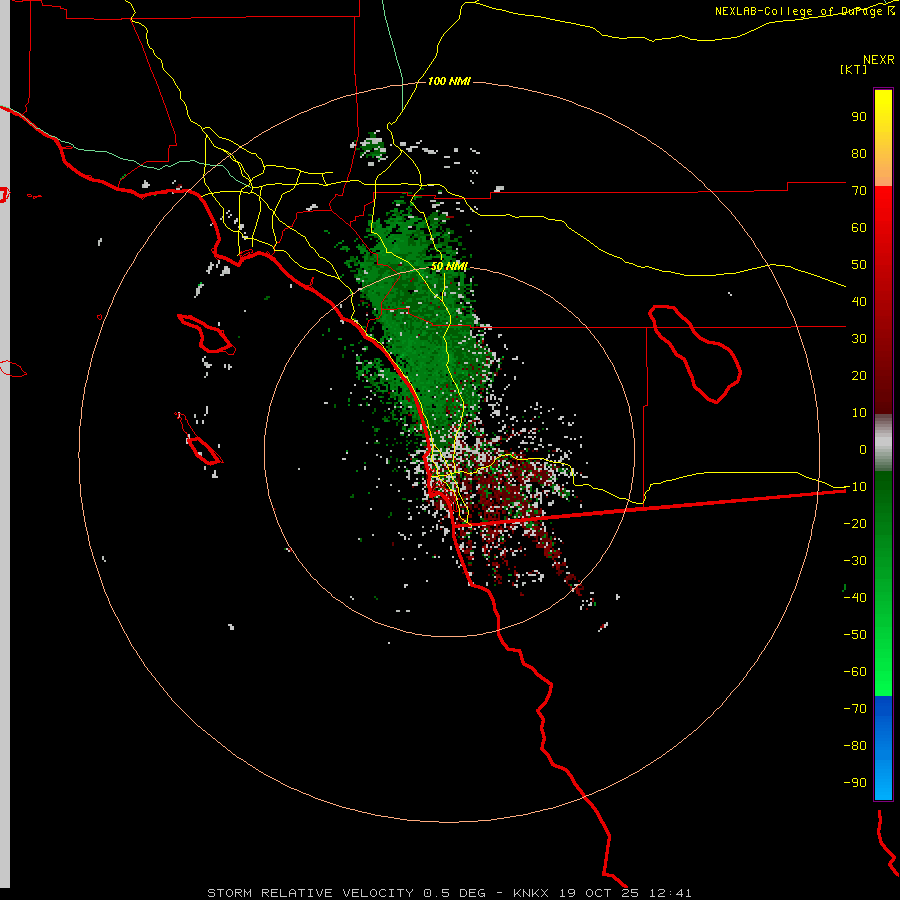The height and width of the screenshot is (900, 900).
Task: Click the KNKX station identifier in the caption
Action: (x=530, y=893)
